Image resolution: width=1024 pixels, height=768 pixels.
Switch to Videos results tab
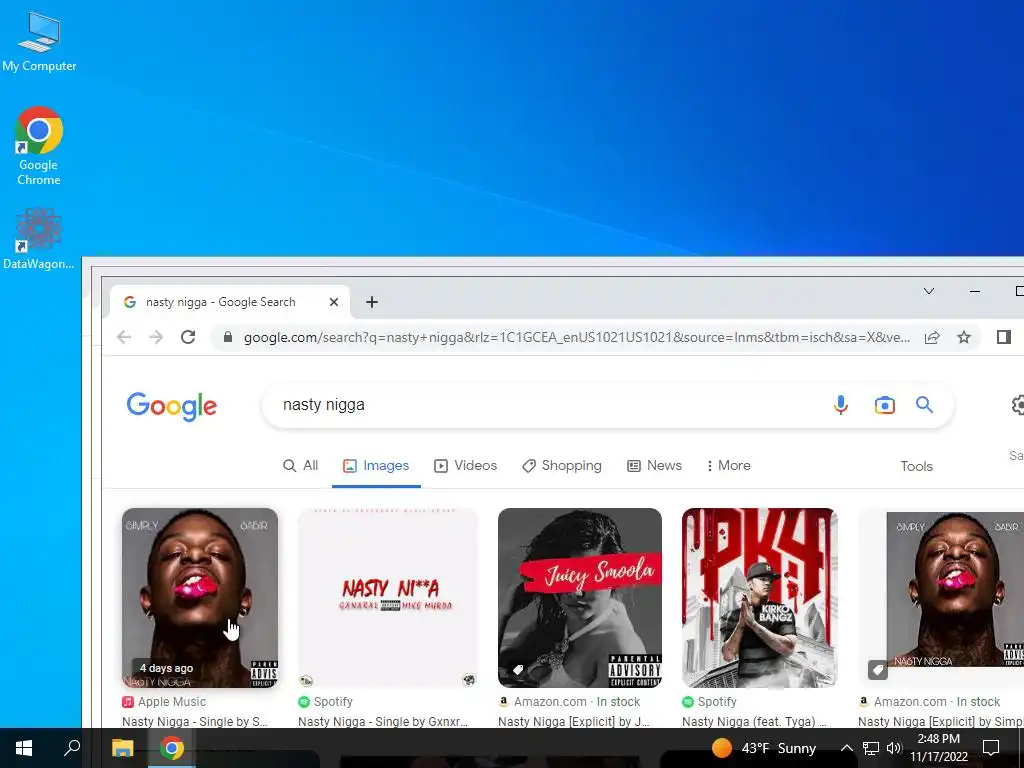466,466
